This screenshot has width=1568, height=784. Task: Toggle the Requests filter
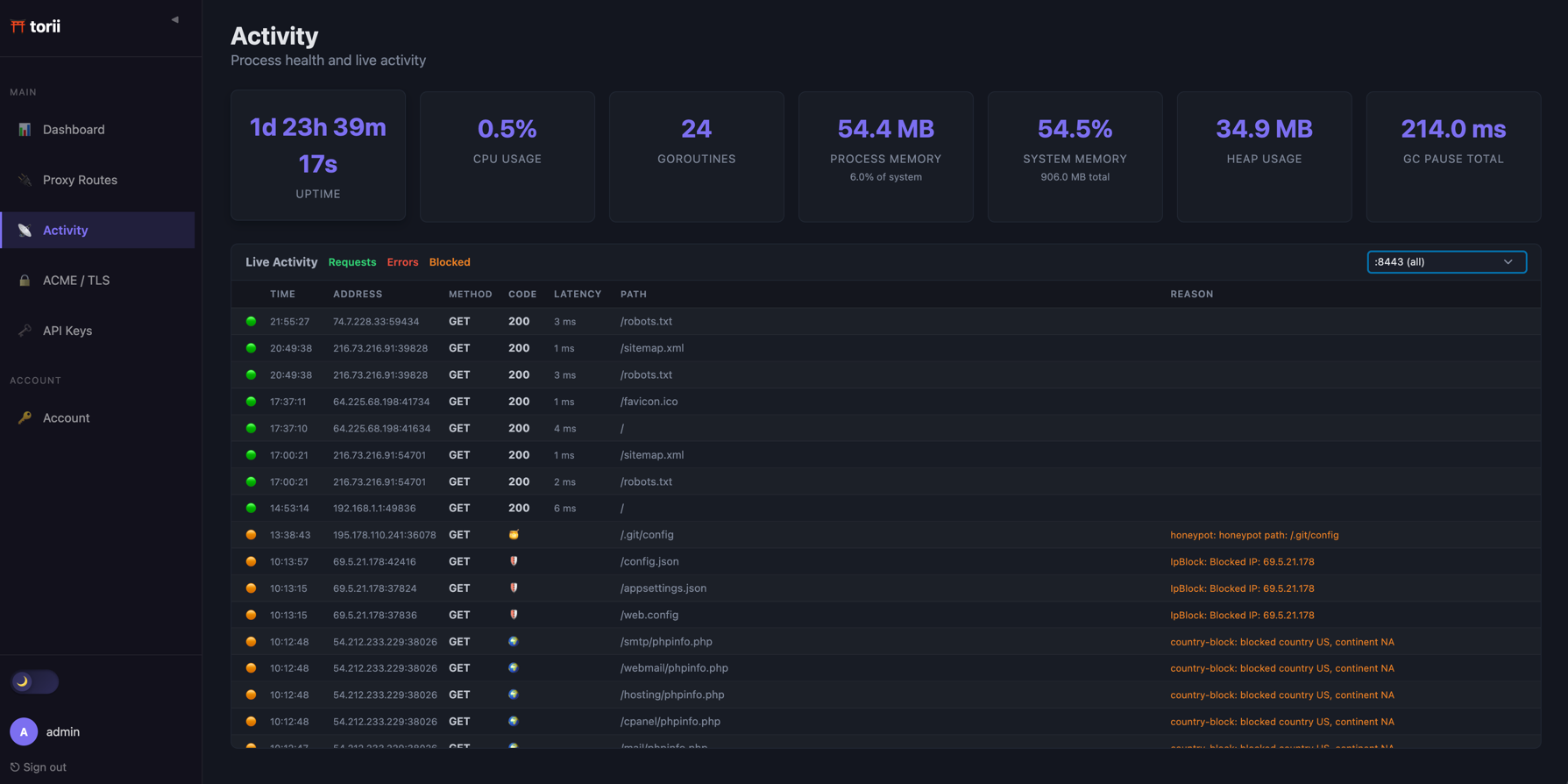[x=352, y=262]
